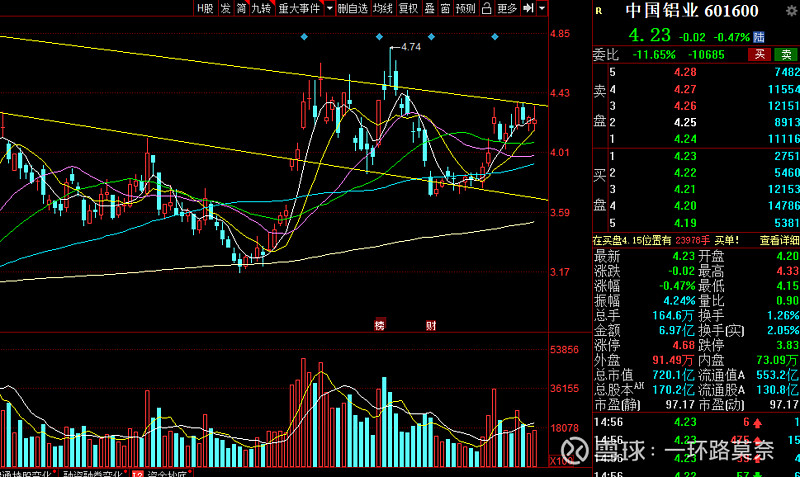The image size is (800, 477).
Task: Click the 53856 volume axis label
Action: coord(564,349)
